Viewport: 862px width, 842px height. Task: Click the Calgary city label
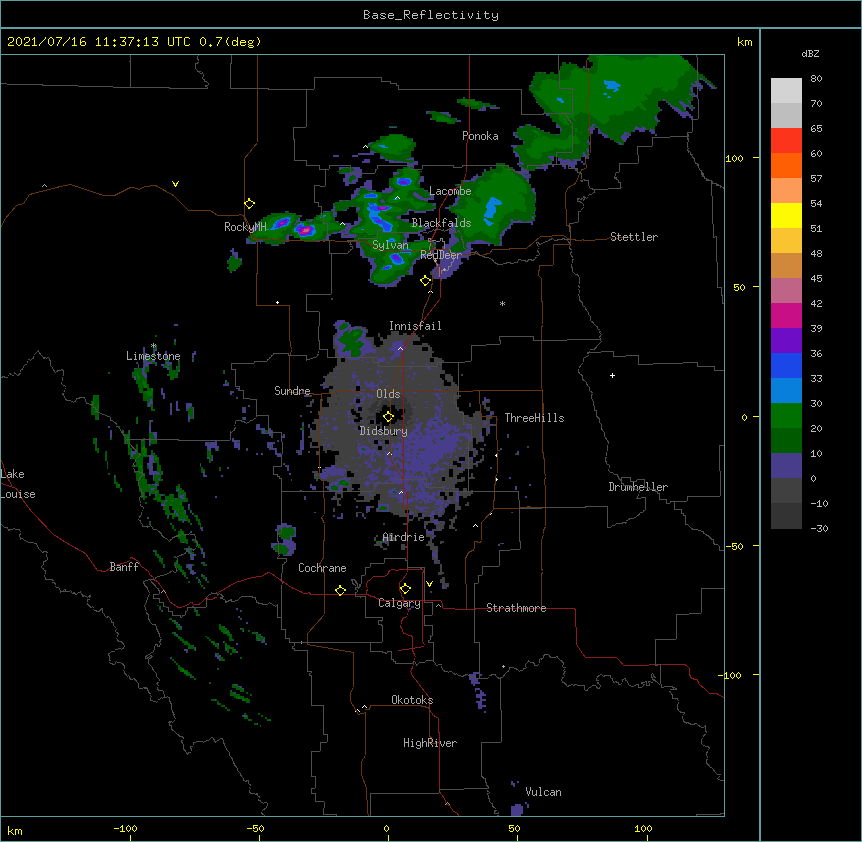pos(399,603)
